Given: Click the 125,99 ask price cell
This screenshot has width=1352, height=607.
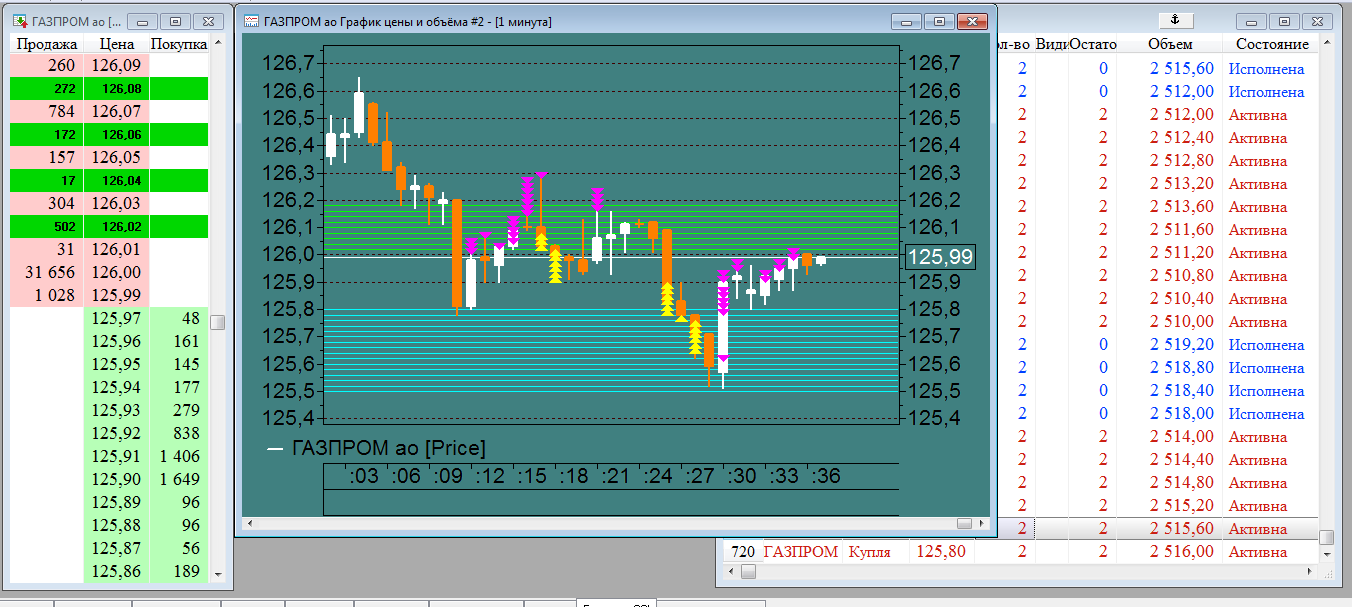Looking at the screenshot, I should (116, 296).
